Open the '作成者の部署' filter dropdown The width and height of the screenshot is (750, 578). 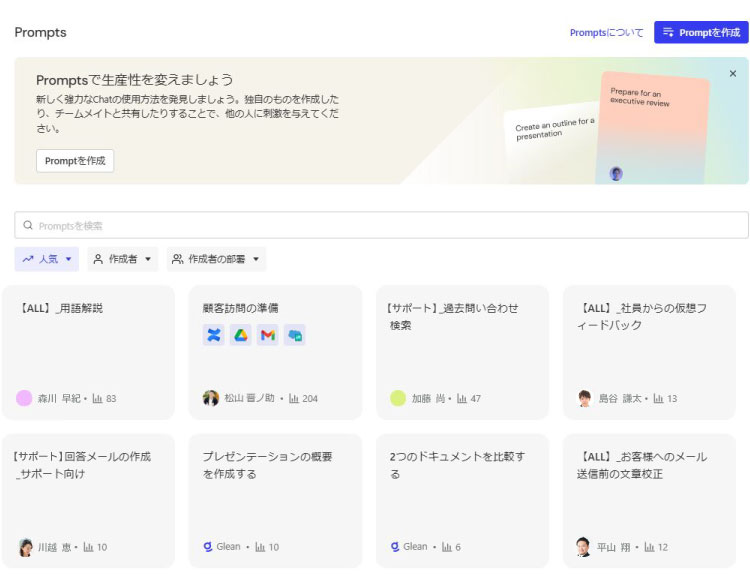(x=216, y=259)
